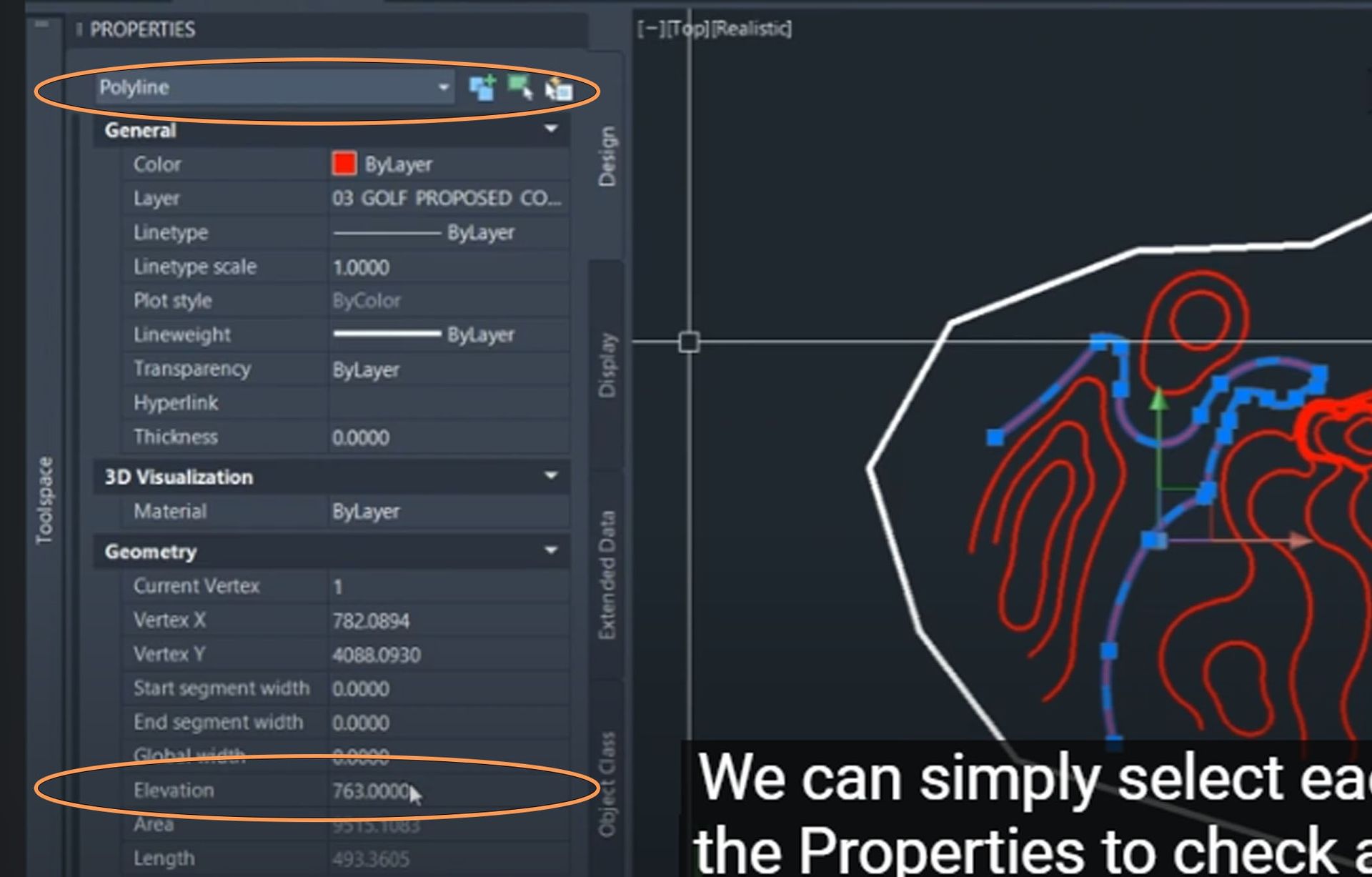Select the Layer value 03 GOLF PROPOSED
This screenshot has width=1372, height=877.
(448, 198)
